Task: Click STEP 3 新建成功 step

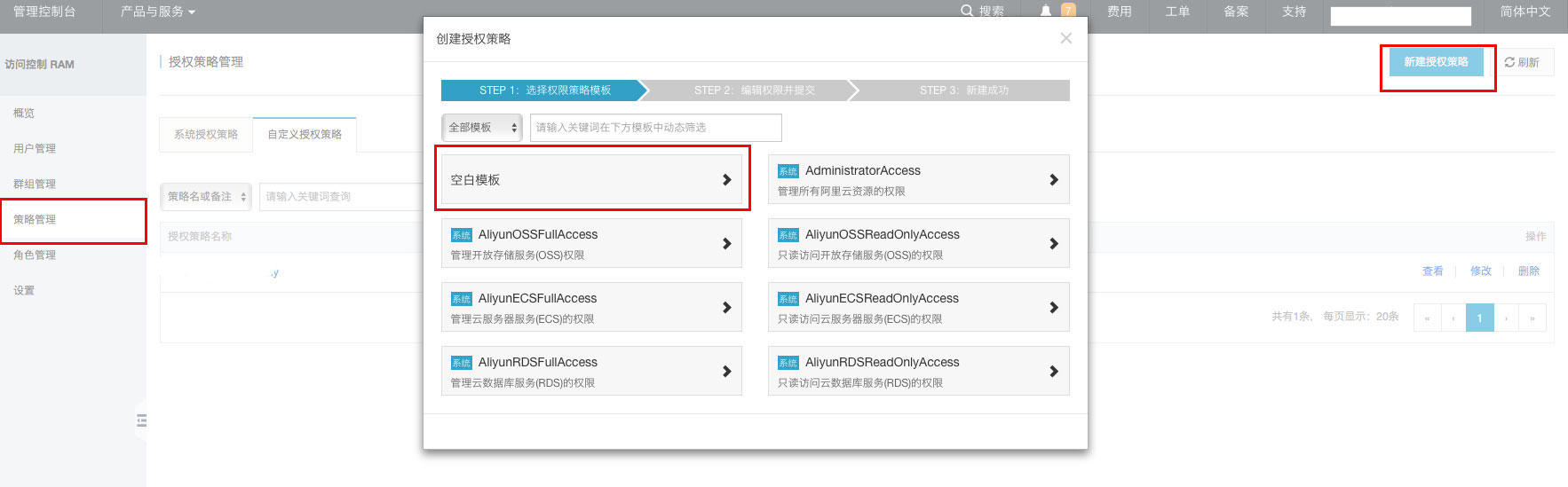Action: (x=964, y=90)
